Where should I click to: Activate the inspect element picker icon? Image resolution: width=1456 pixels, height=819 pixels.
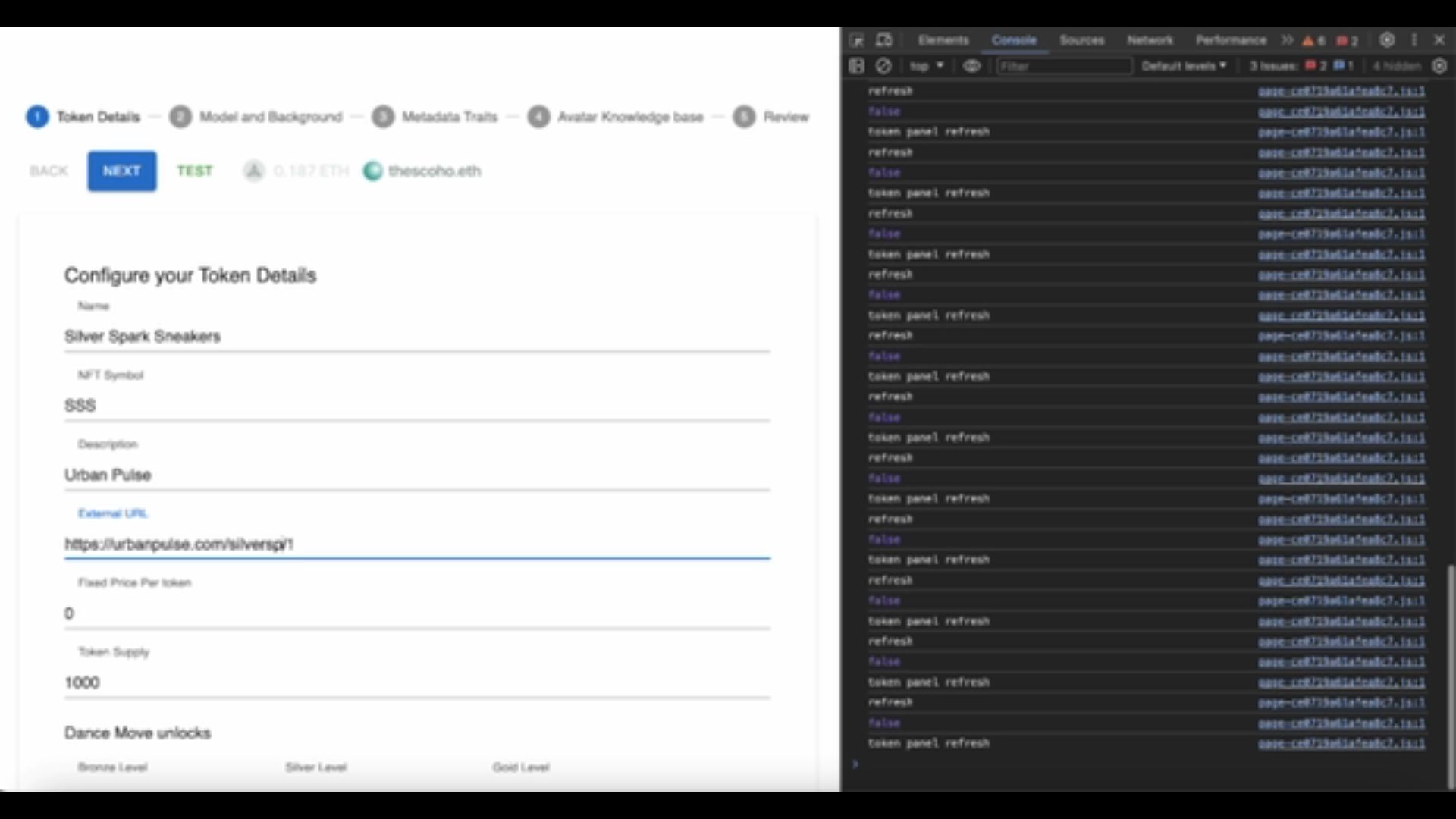[x=857, y=40]
